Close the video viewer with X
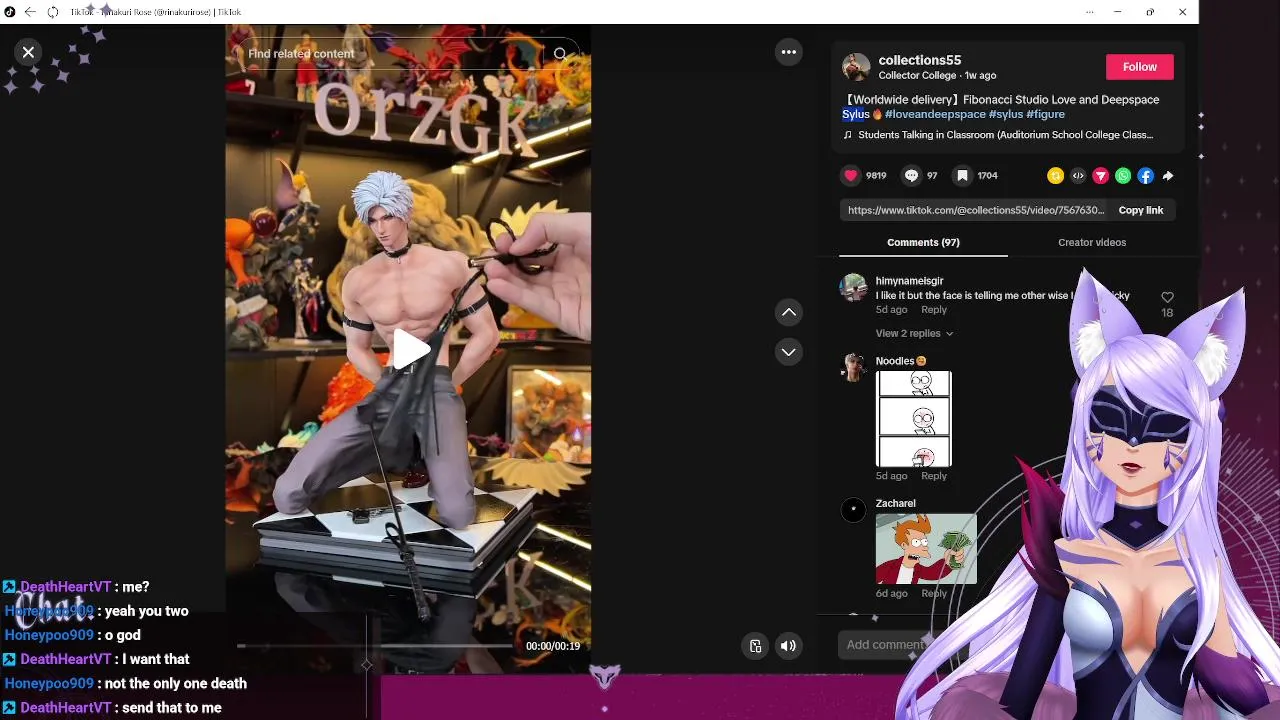The height and width of the screenshot is (720, 1280). point(28,53)
